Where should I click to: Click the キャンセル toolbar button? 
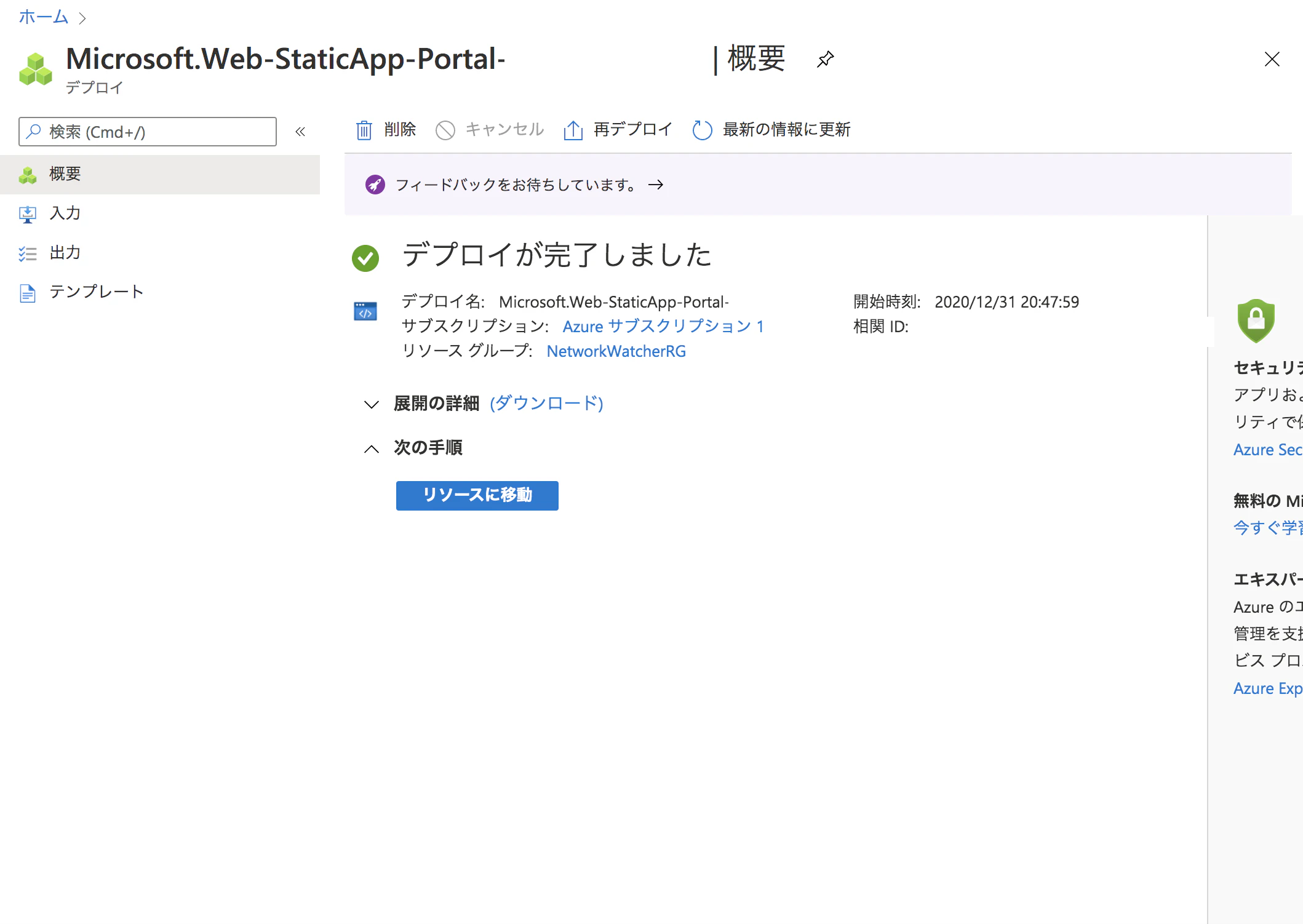point(490,130)
